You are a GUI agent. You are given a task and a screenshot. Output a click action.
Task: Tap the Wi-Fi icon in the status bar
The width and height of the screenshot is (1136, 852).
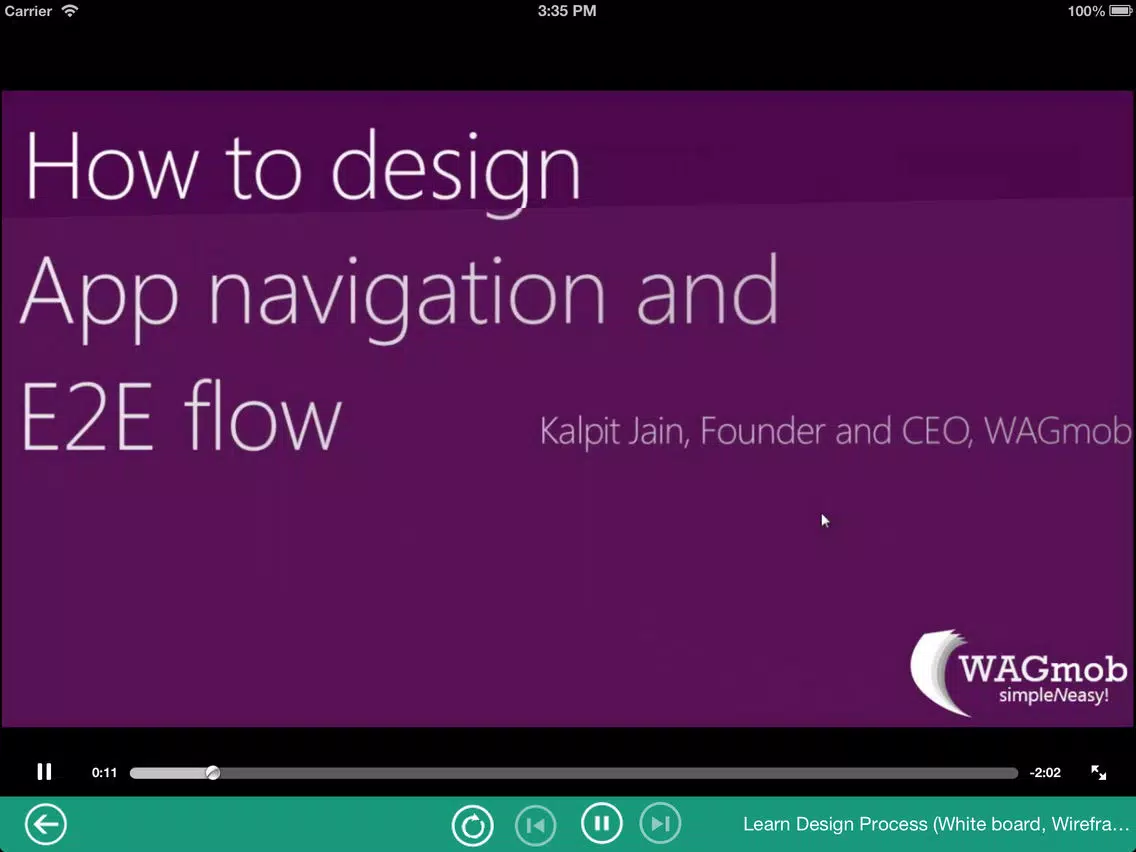pos(70,10)
